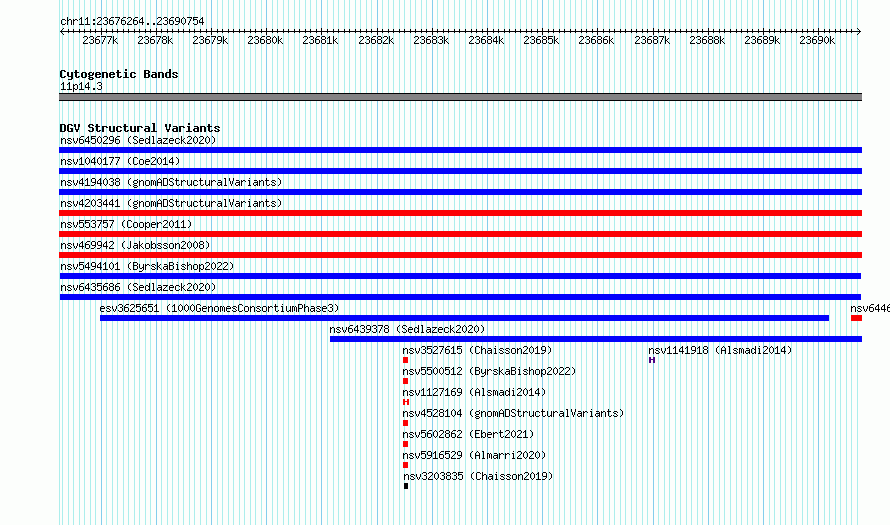Open the nsv4528104 (gnomADStructuralVariants) label
Screen dimensions: 890x525
coord(513,413)
